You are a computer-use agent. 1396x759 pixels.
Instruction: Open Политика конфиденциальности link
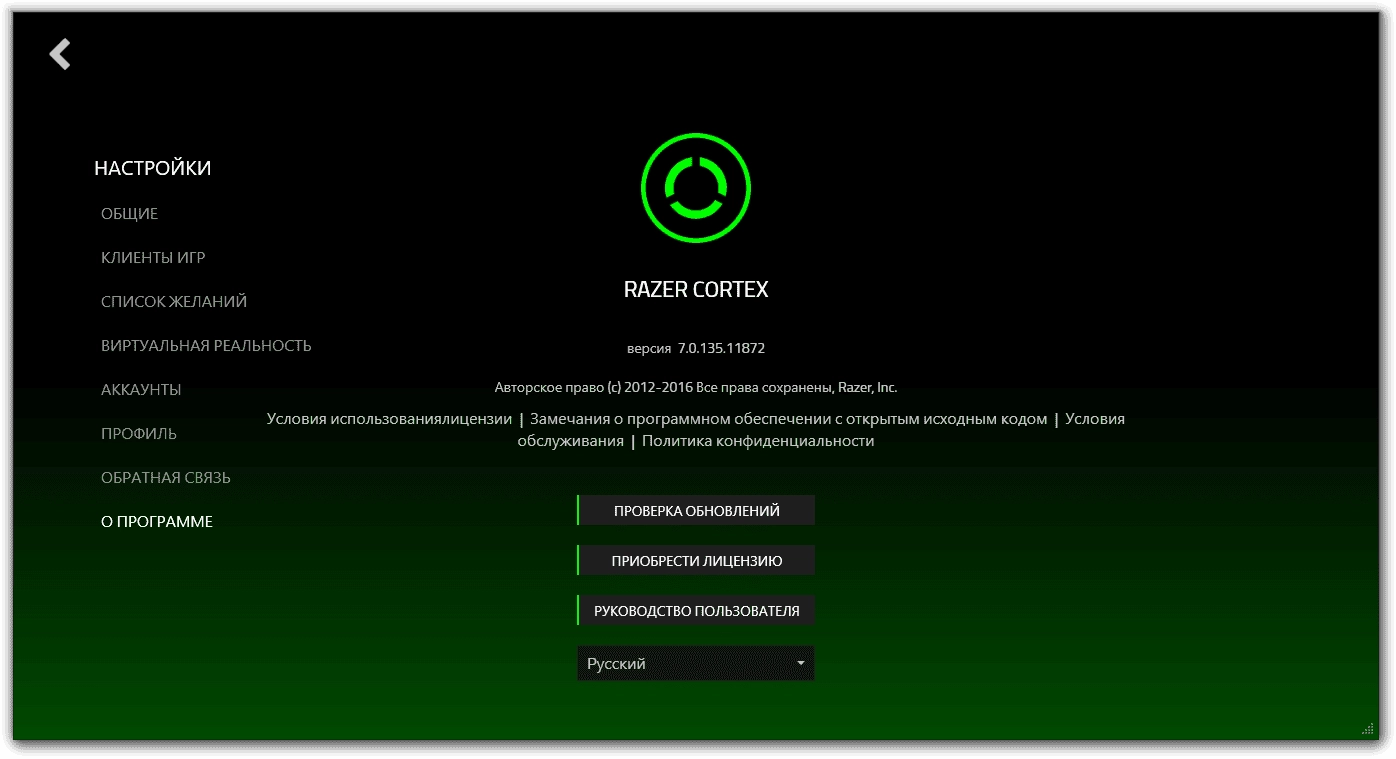(x=758, y=441)
